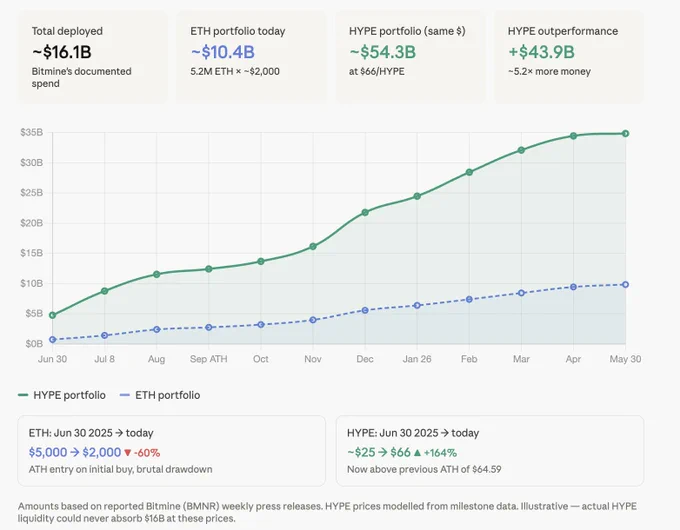Click the green HYPE legend color swatch

23,395
